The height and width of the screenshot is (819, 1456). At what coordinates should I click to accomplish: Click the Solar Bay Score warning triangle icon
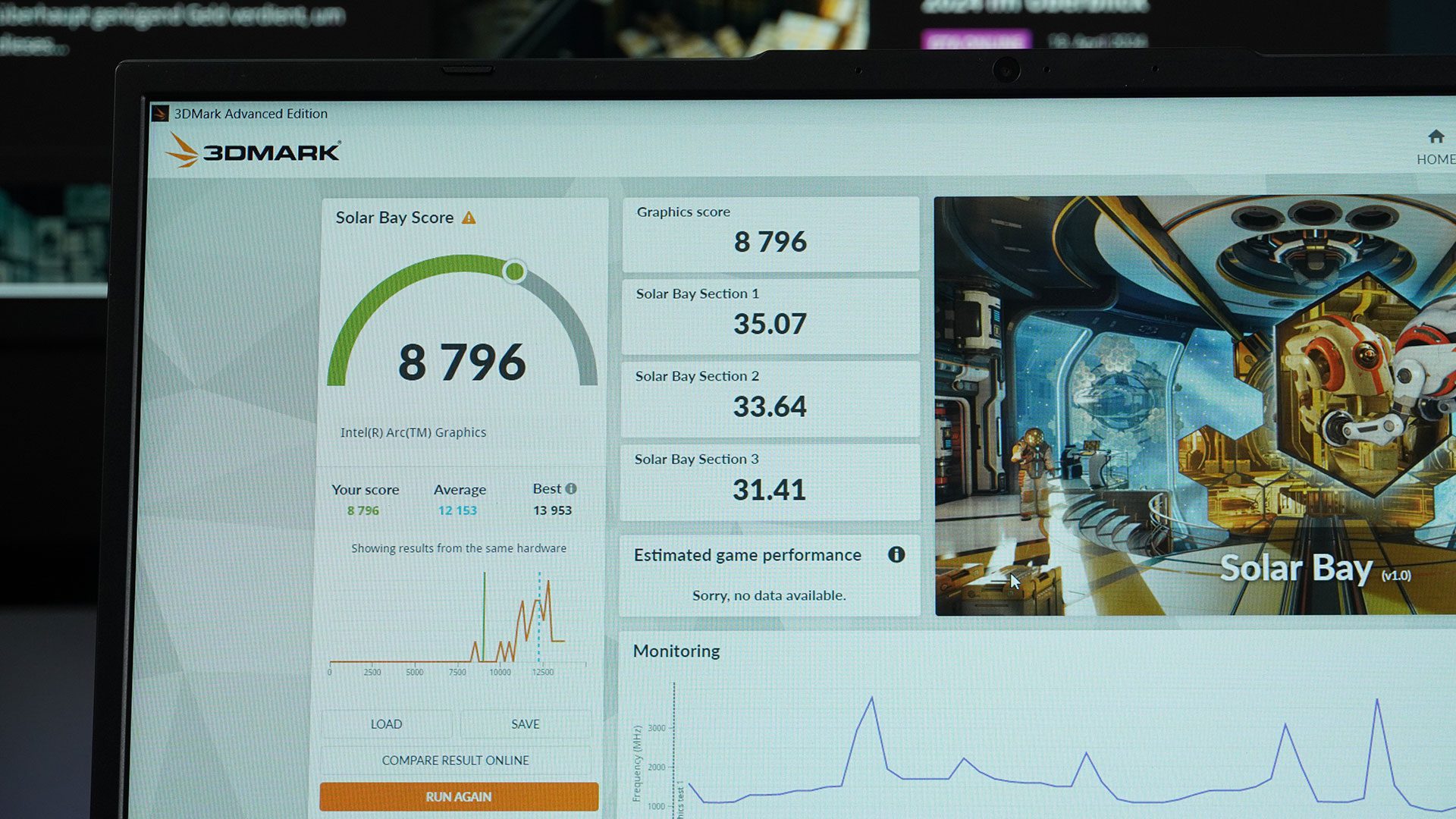coord(469,218)
